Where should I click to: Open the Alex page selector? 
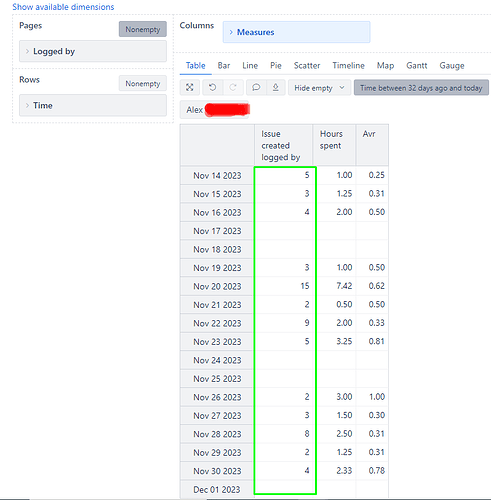tap(215, 110)
